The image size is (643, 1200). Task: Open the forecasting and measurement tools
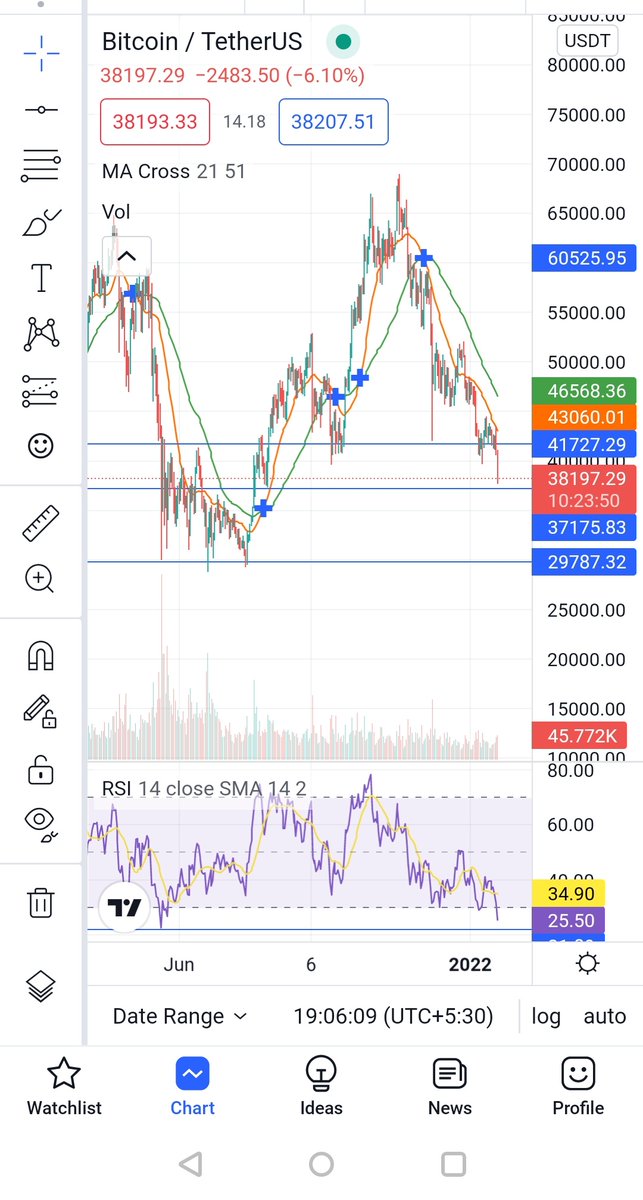pyautogui.click(x=41, y=391)
